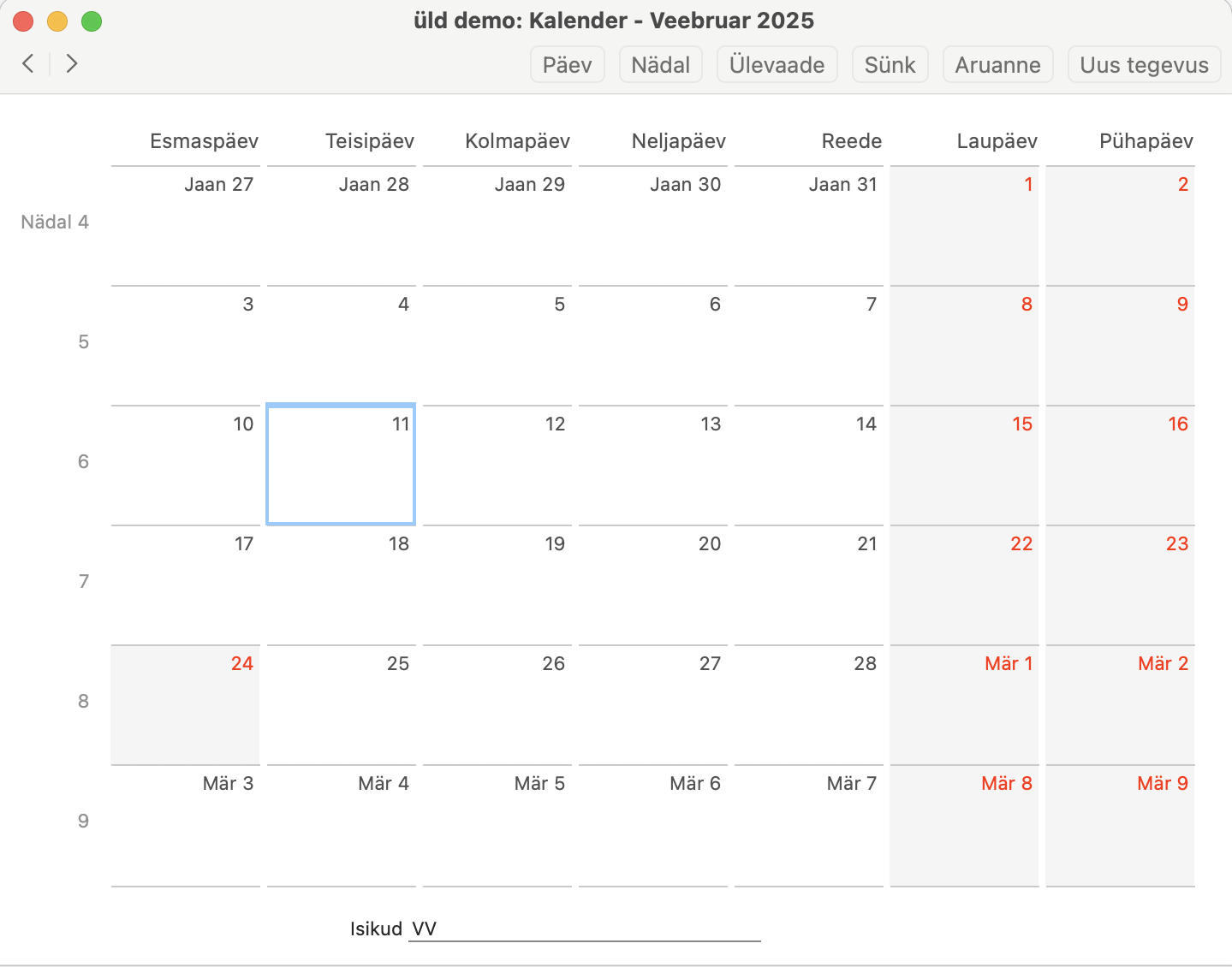Click the Kolmapäev column header
1232x967 pixels.
pos(518,141)
